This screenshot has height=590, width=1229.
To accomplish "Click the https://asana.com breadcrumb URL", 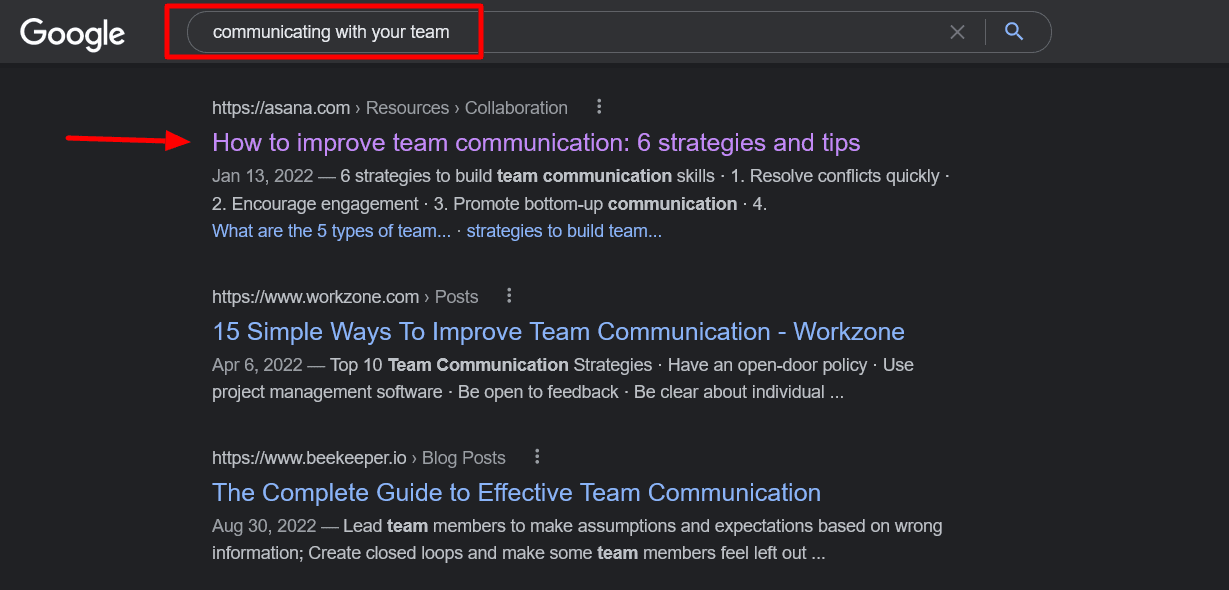I will click(x=280, y=107).
